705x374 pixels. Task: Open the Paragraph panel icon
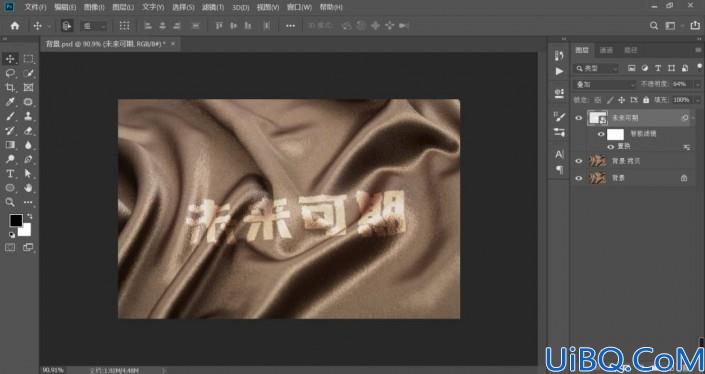point(559,170)
